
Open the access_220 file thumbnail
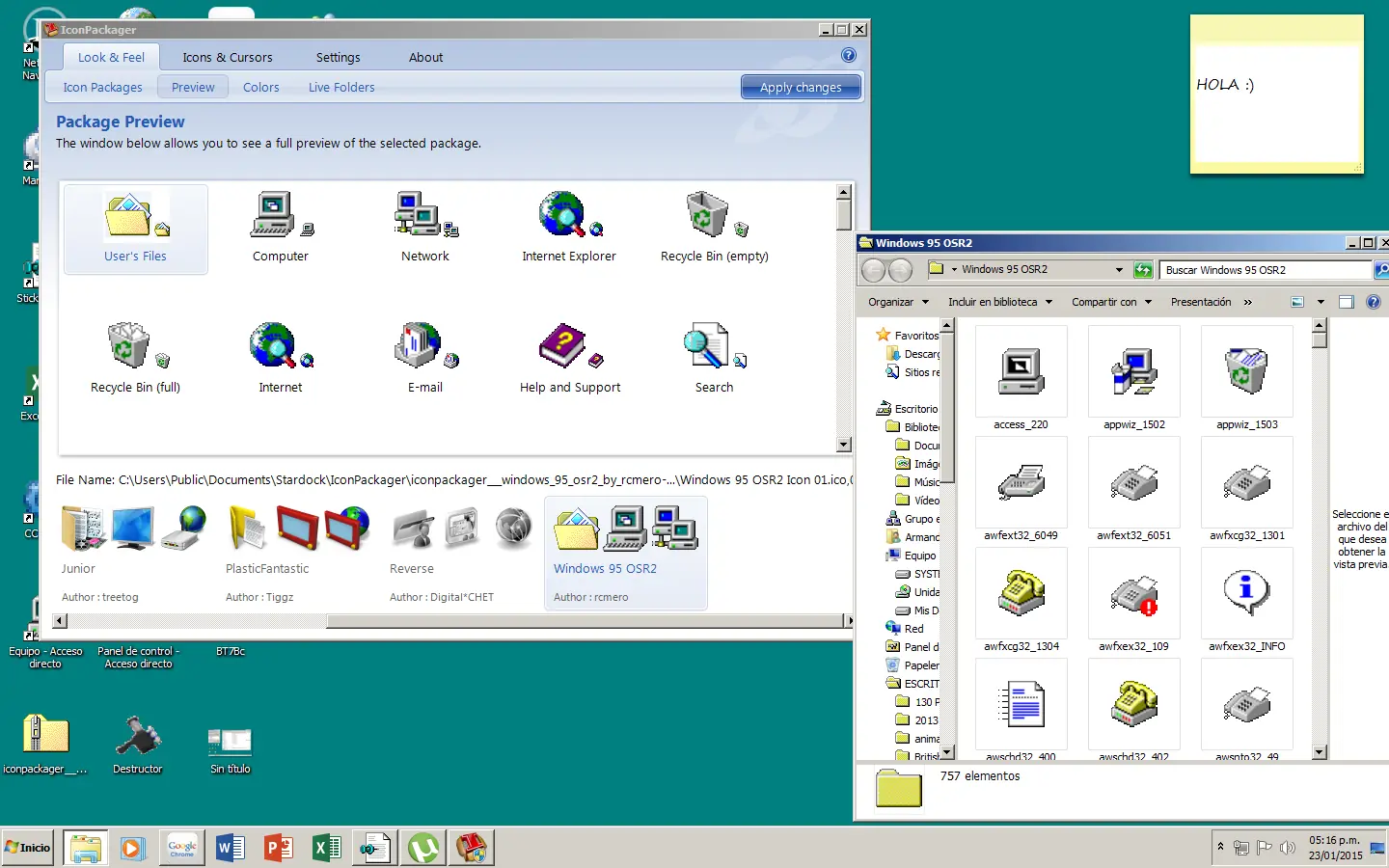(1021, 378)
